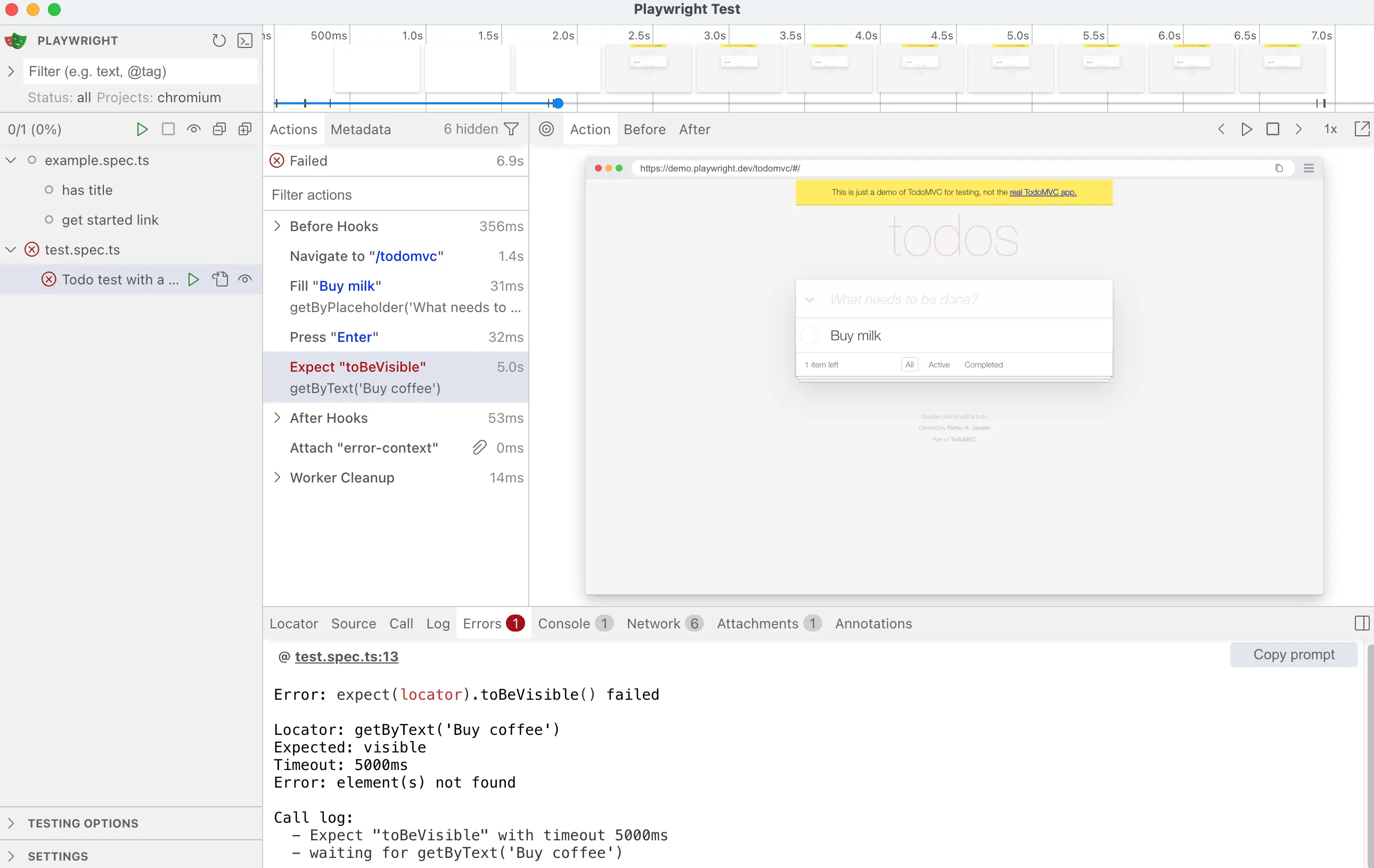Open the Network tab
Viewport: 1374px width, 868px height.
pyautogui.click(x=665, y=623)
